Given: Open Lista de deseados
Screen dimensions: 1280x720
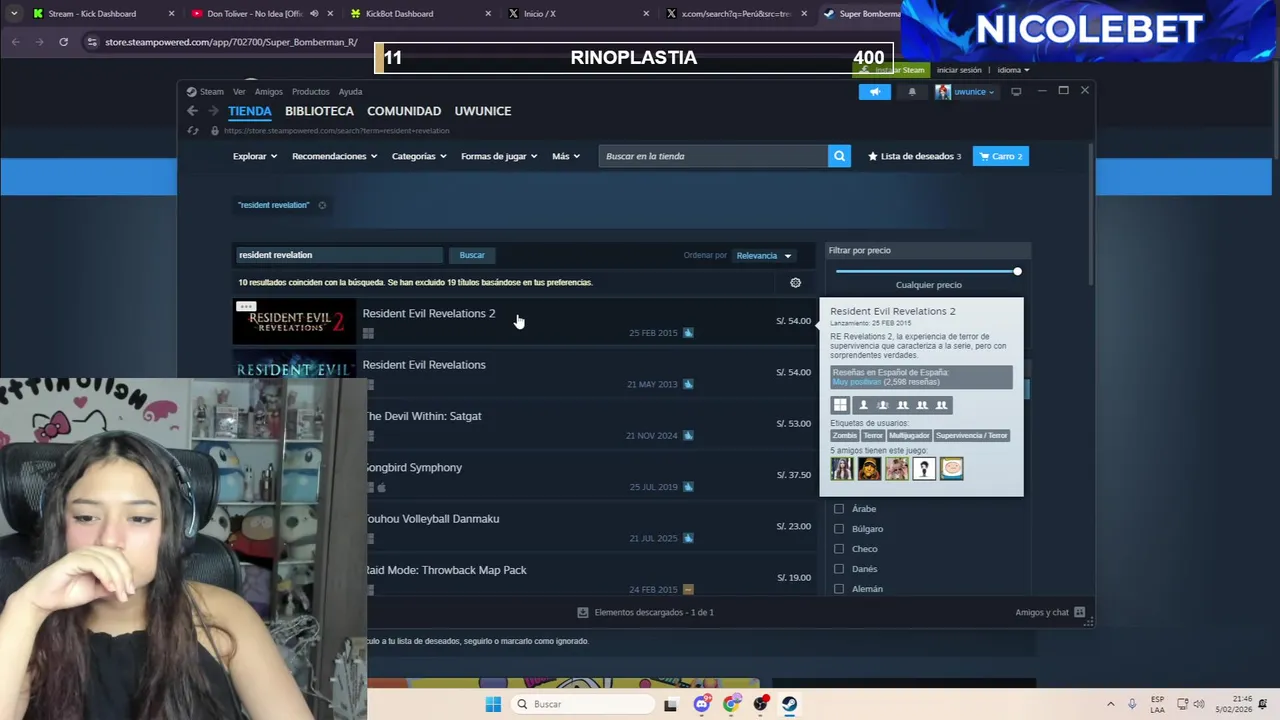Looking at the screenshot, I should point(915,156).
